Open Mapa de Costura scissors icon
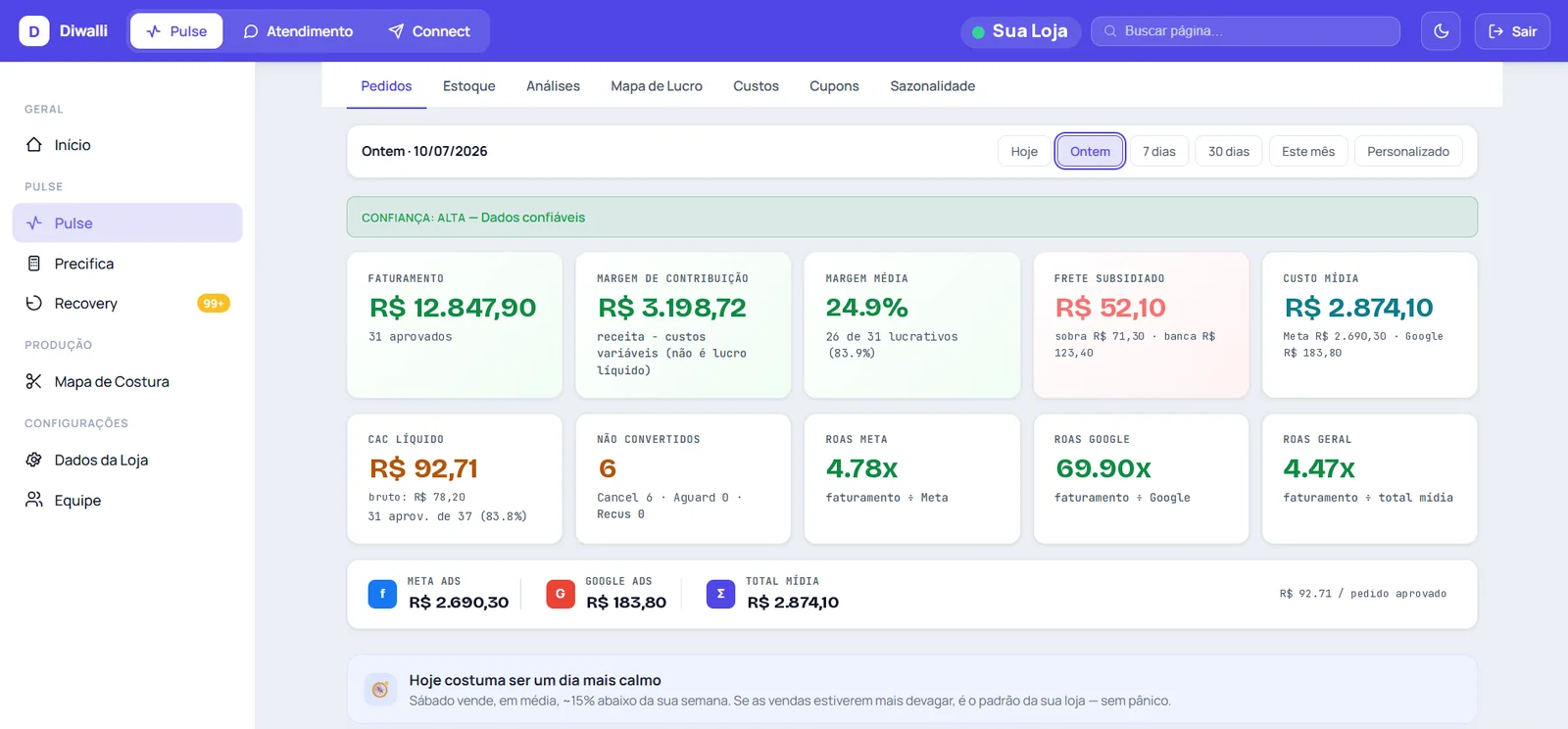 point(34,382)
